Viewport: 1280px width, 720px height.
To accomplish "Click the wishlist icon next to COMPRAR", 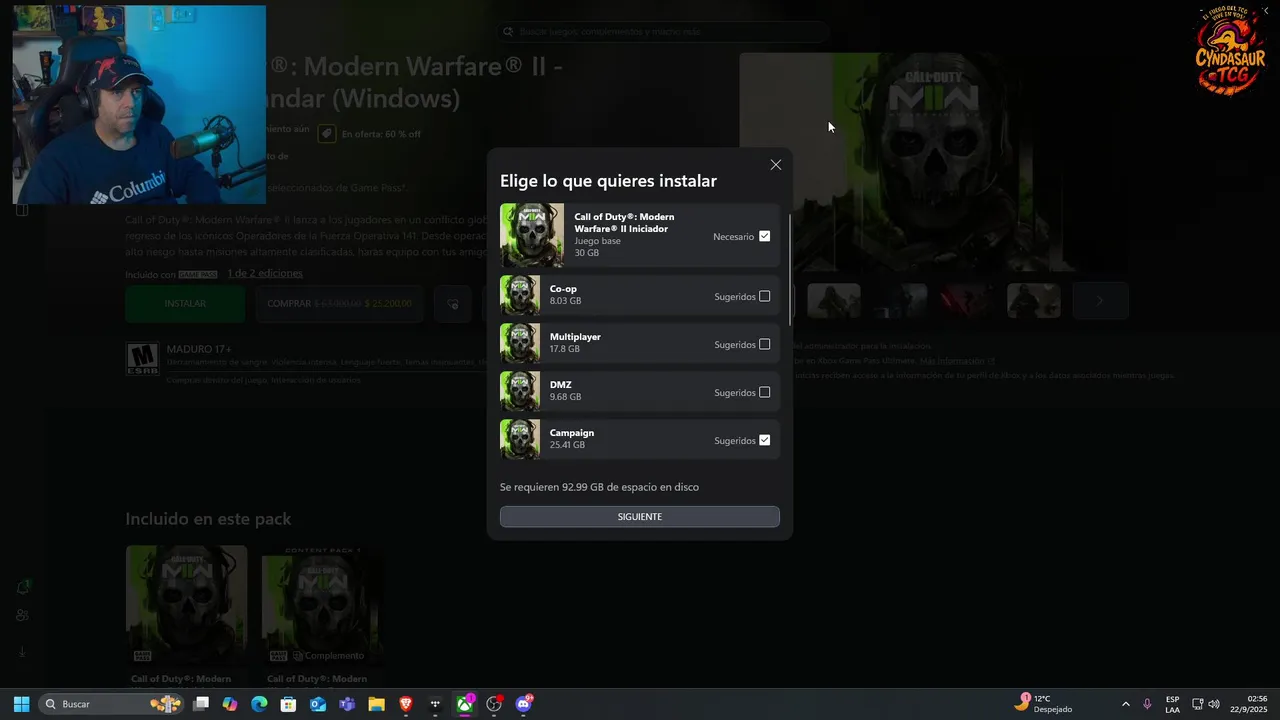I will tap(453, 304).
